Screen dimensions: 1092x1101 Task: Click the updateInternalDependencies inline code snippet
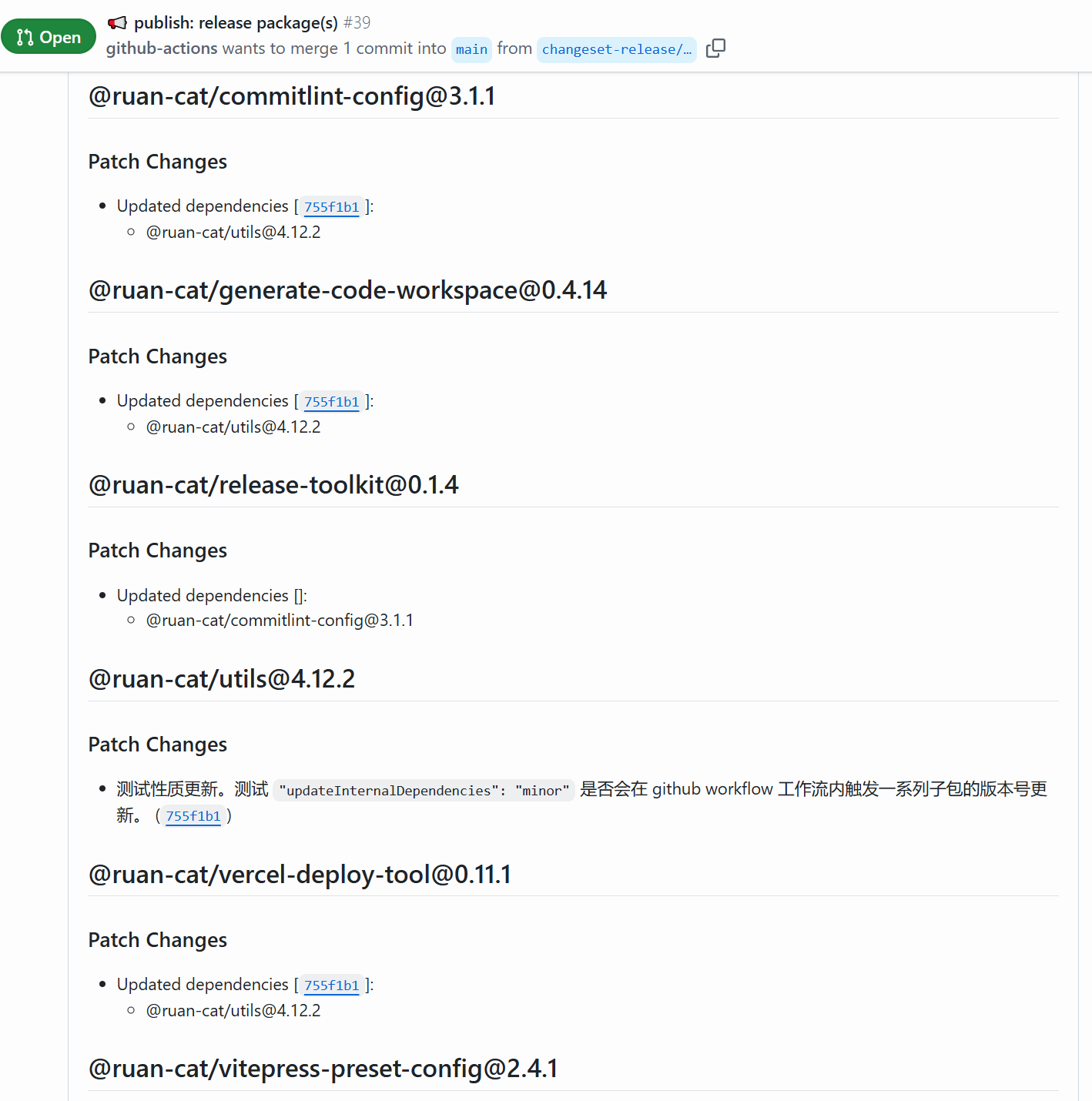(424, 791)
